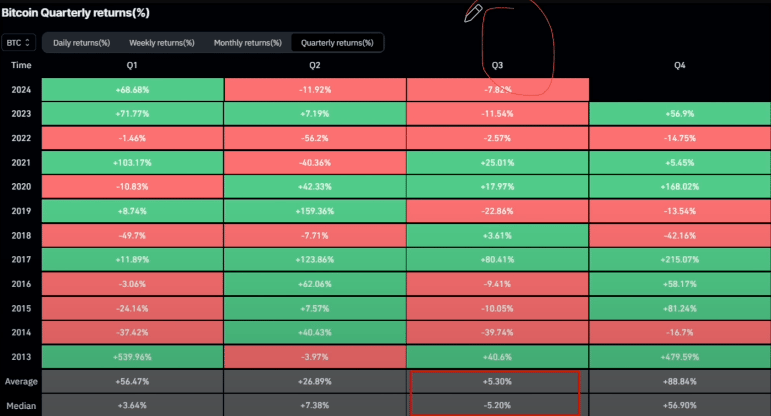The height and width of the screenshot is (416, 771).
Task: Select the Quarterly returns(%) tab
Action: [x=337, y=43]
